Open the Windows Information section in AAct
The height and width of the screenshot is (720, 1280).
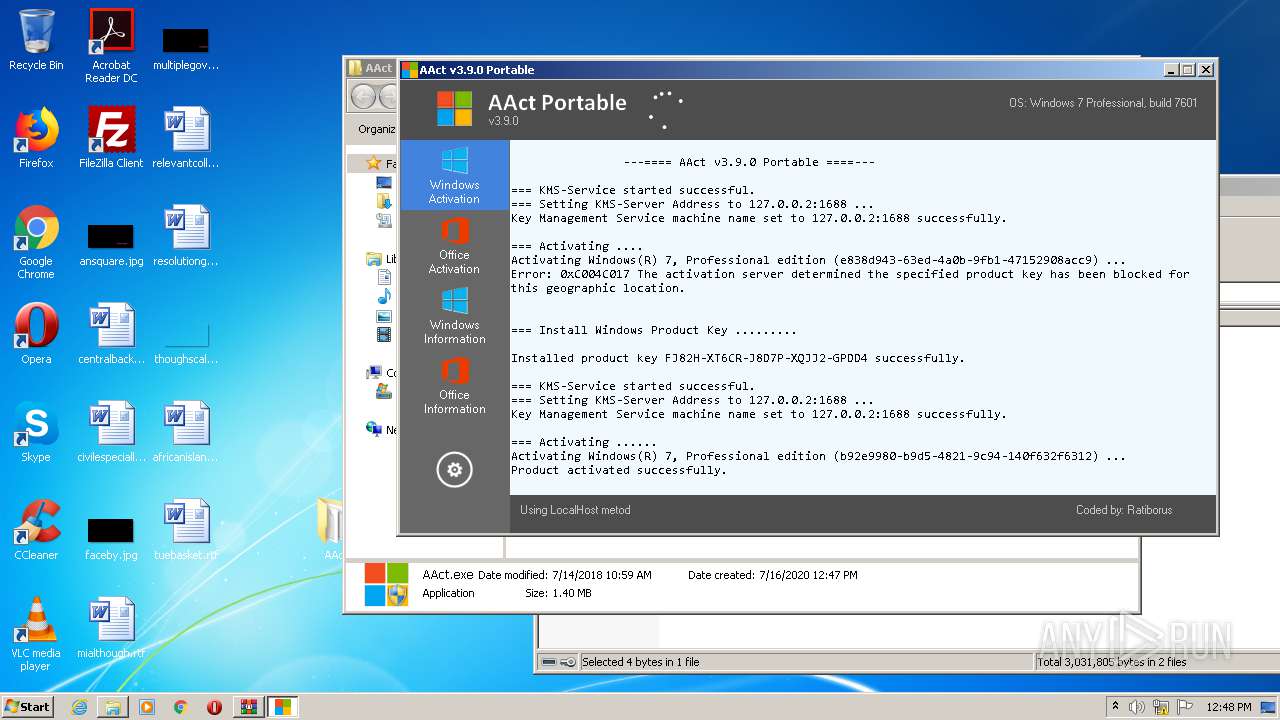[x=454, y=315]
